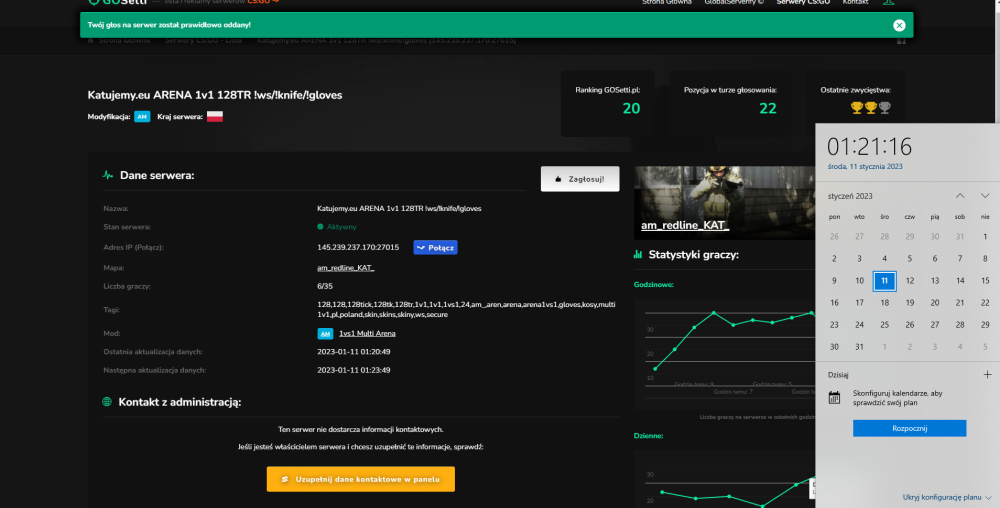The height and width of the screenshot is (508, 1000).
Task: Select calendar day 14
Action: click(960, 280)
